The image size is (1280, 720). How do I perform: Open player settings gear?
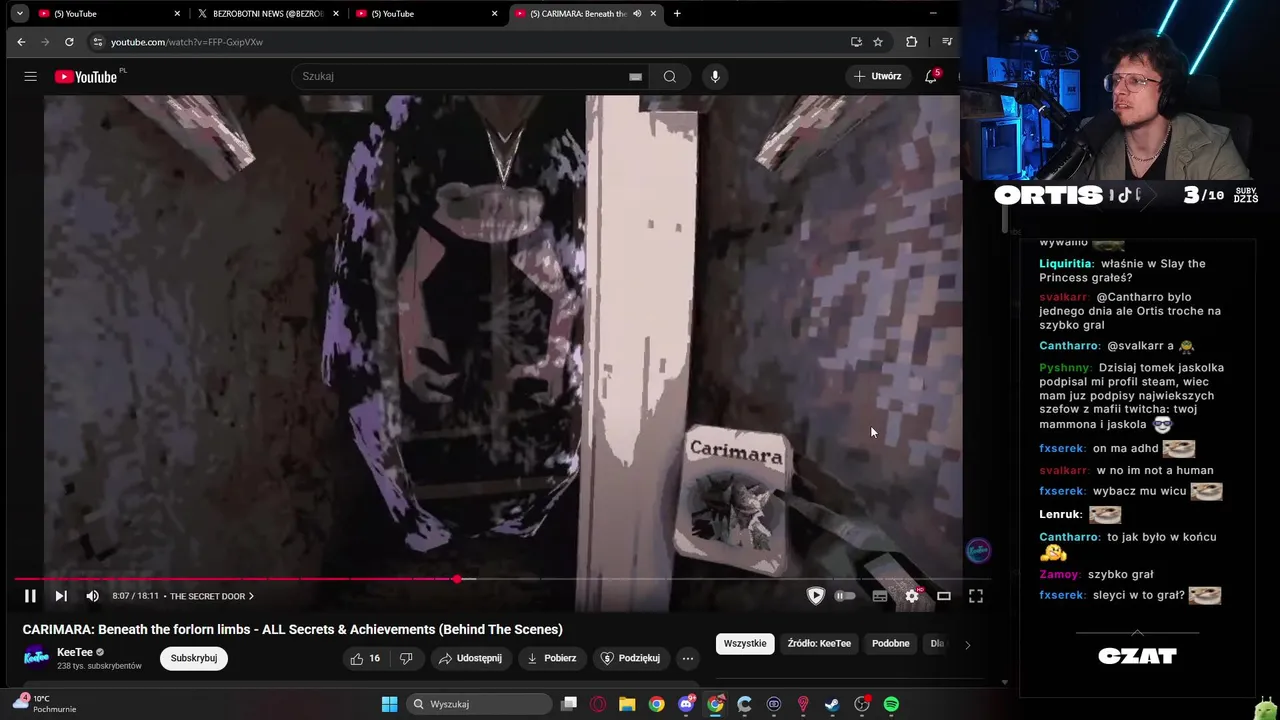912,596
